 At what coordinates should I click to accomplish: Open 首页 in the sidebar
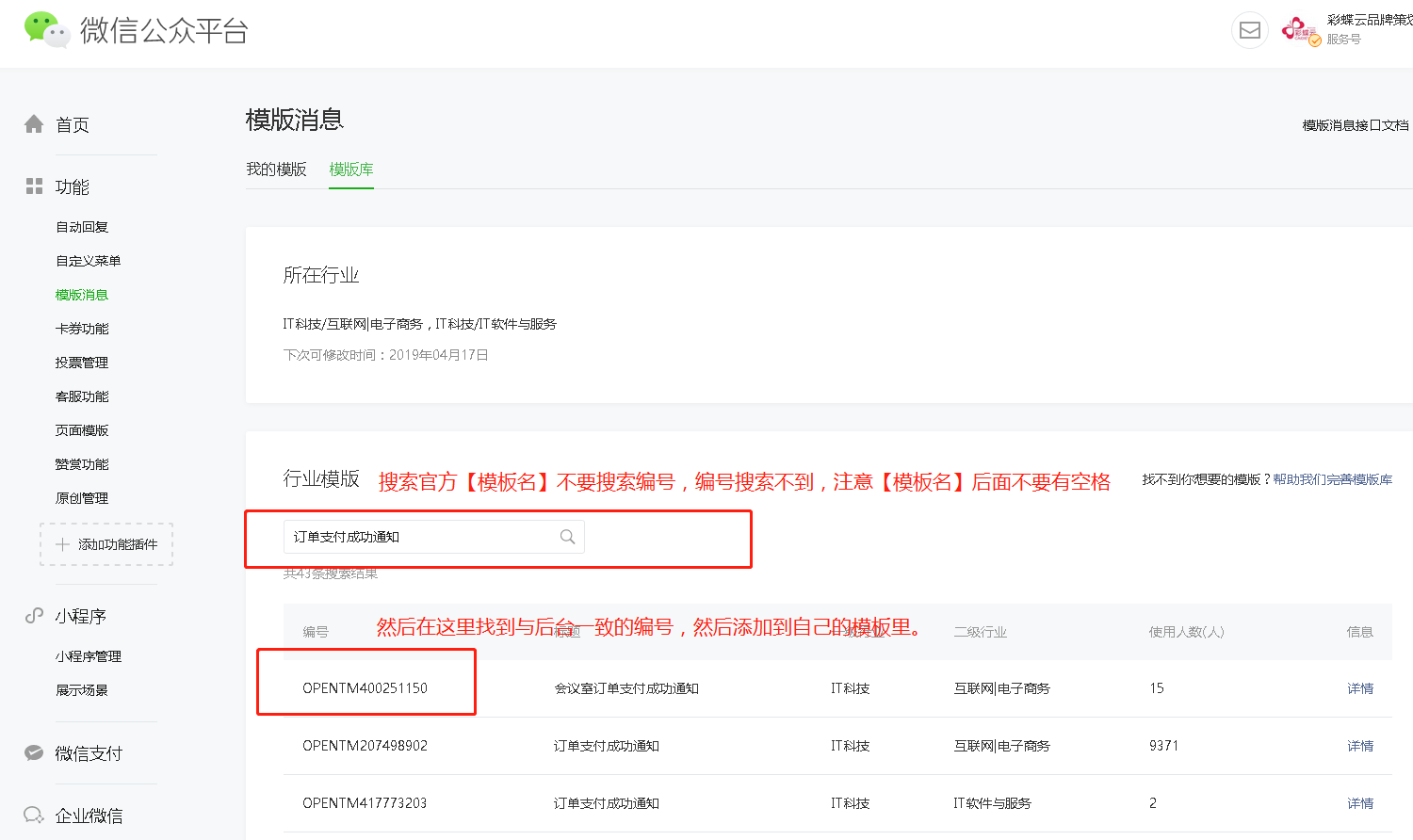73,125
